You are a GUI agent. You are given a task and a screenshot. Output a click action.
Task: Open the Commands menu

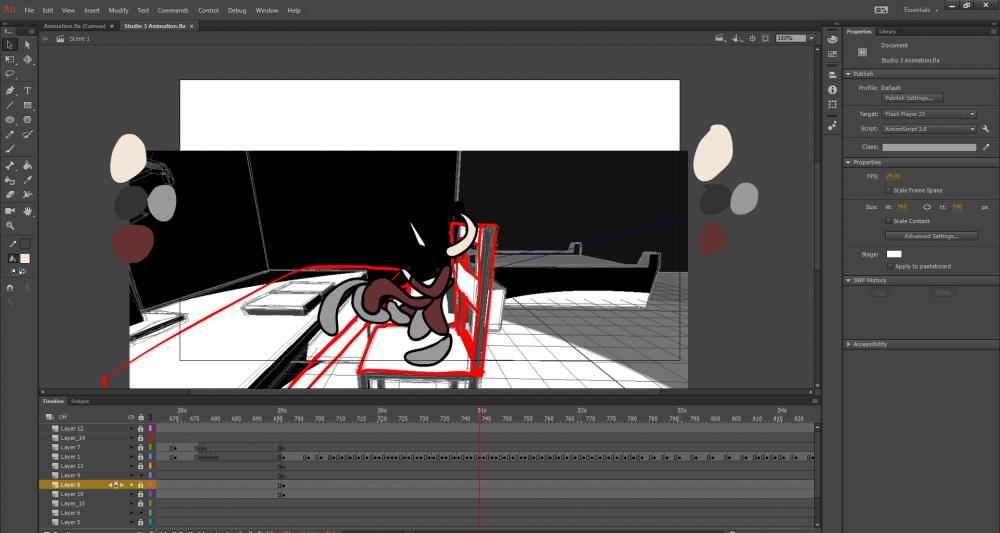pyautogui.click(x=173, y=10)
